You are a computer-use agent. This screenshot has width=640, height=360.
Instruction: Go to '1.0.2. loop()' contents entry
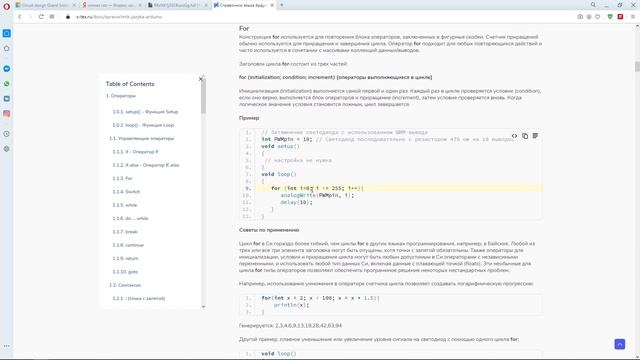pyautogui.click(x=143, y=125)
